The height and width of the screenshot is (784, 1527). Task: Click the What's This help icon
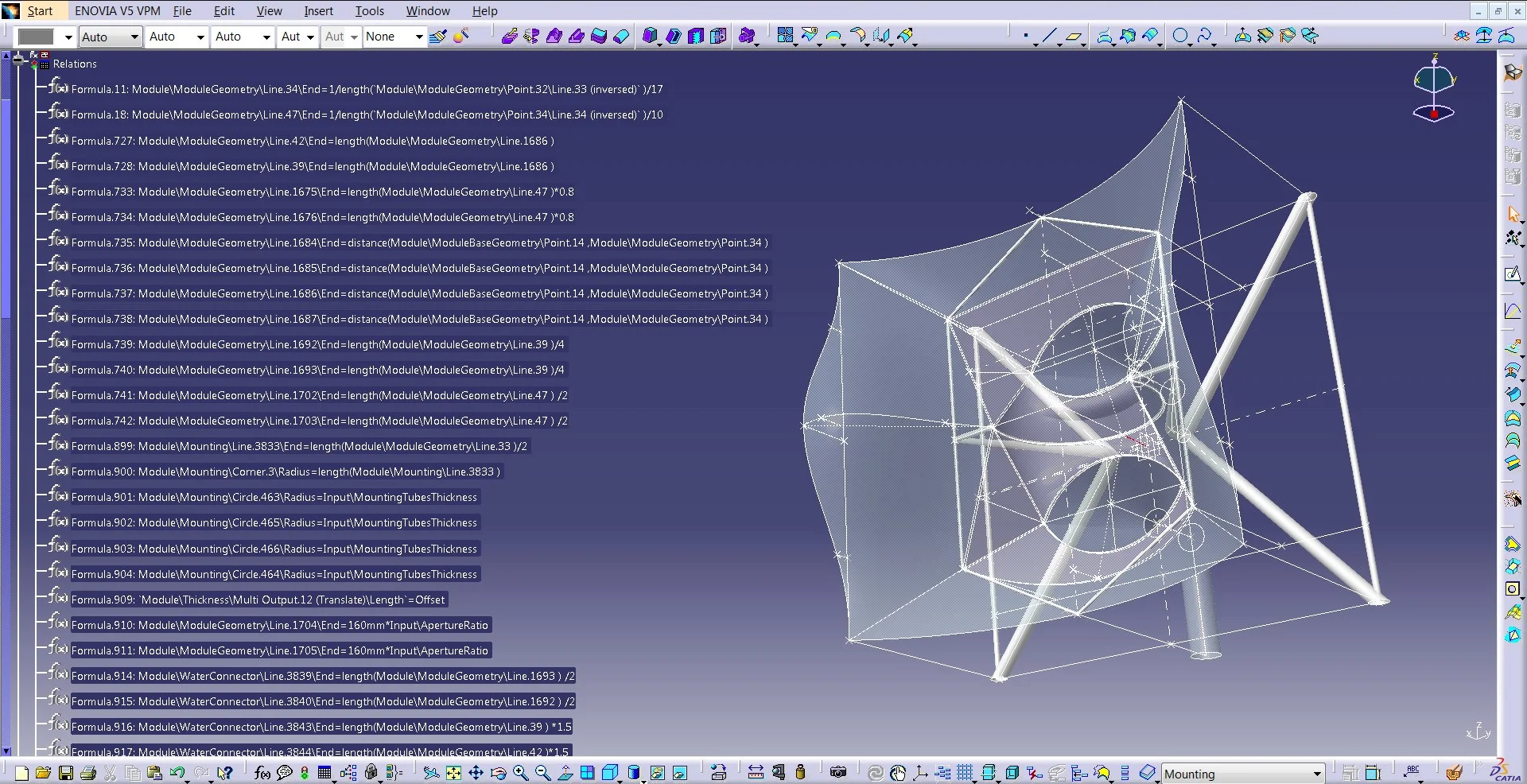pos(225,773)
